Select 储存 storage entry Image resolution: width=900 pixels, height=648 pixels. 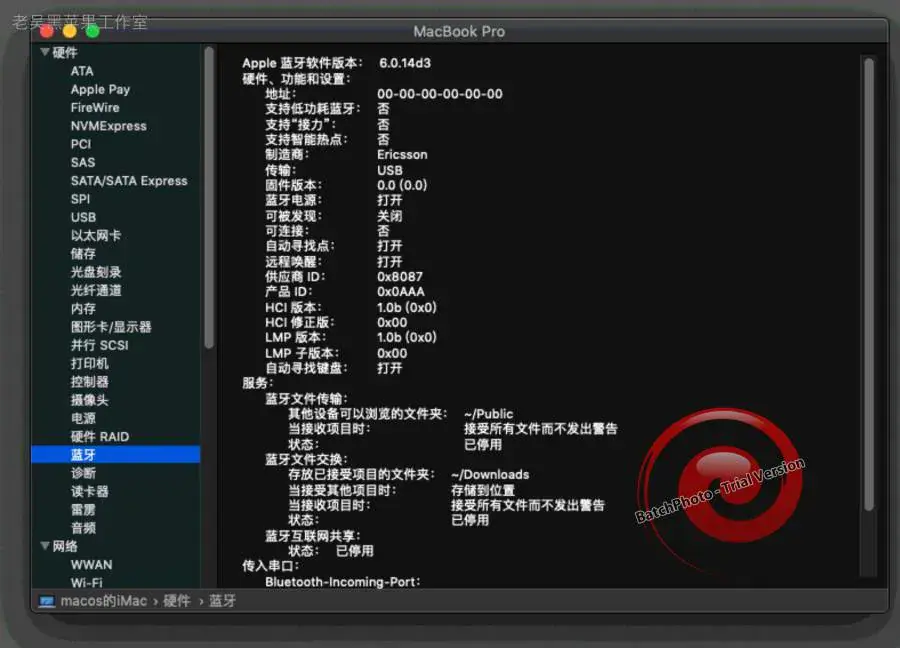coord(83,254)
